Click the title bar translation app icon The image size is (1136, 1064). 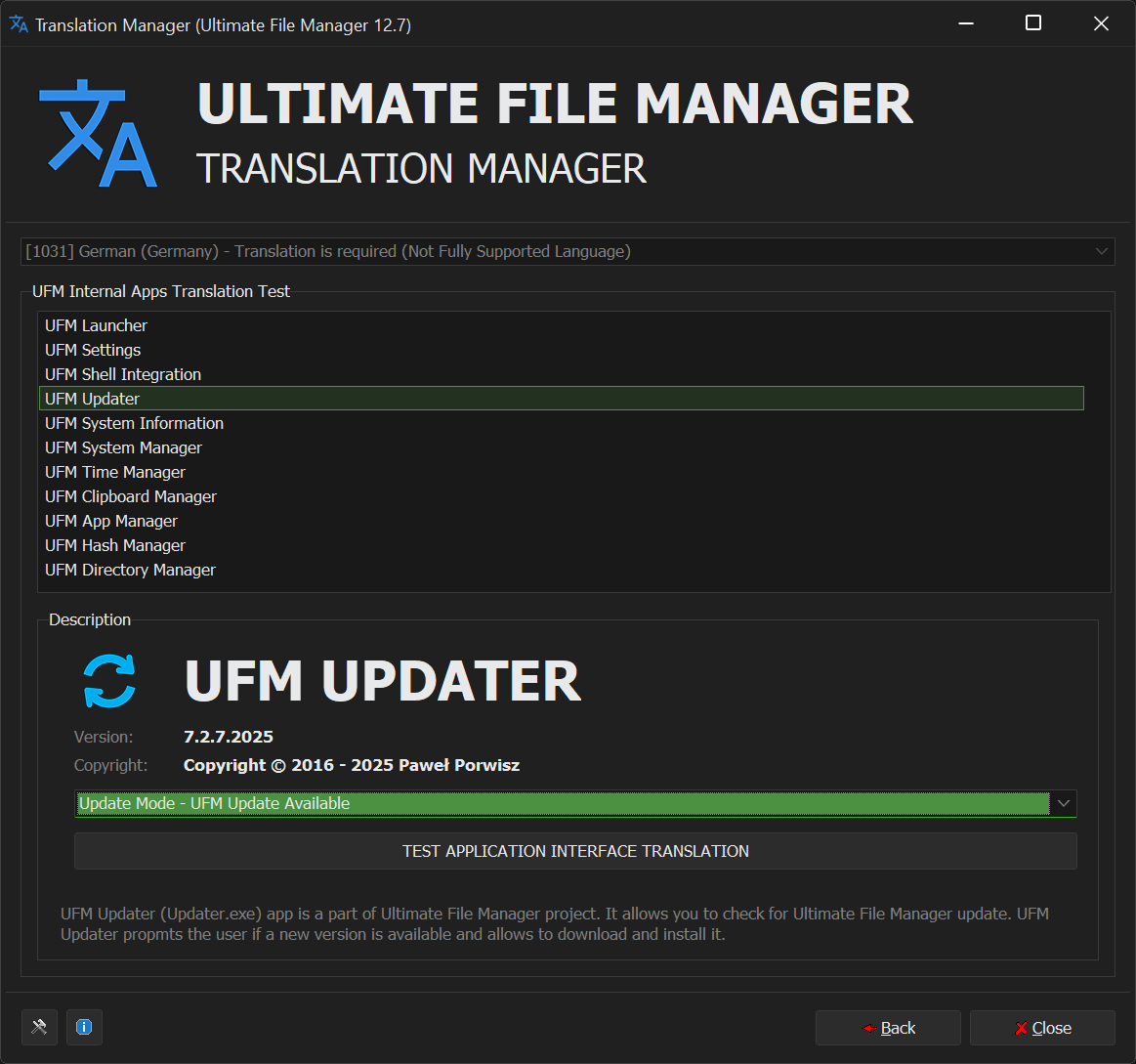[19, 24]
